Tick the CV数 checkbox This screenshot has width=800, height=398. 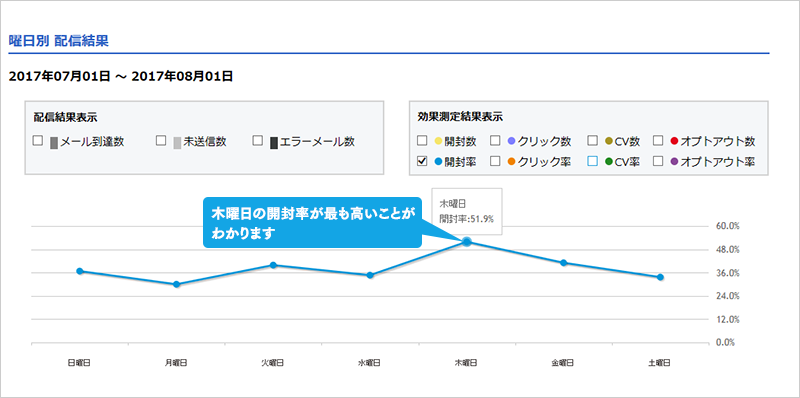tap(592, 140)
